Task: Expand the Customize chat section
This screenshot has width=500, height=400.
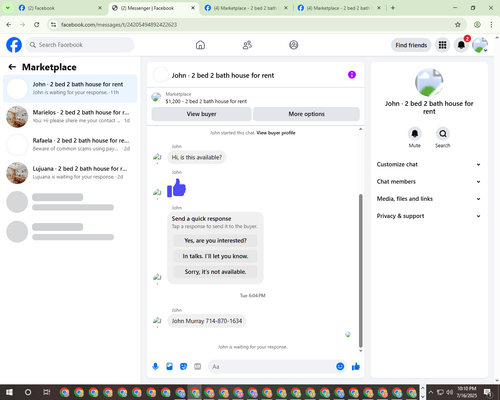Action: point(429,164)
